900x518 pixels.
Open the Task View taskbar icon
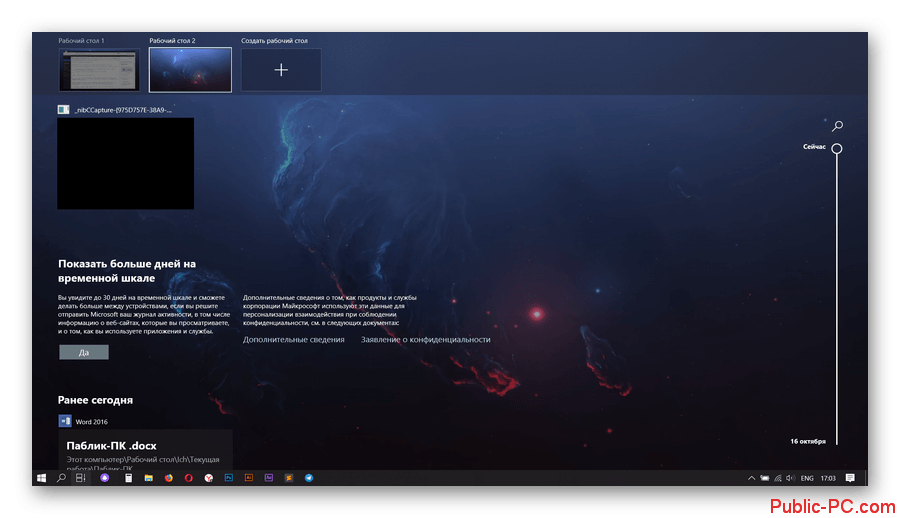(x=80, y=479)
